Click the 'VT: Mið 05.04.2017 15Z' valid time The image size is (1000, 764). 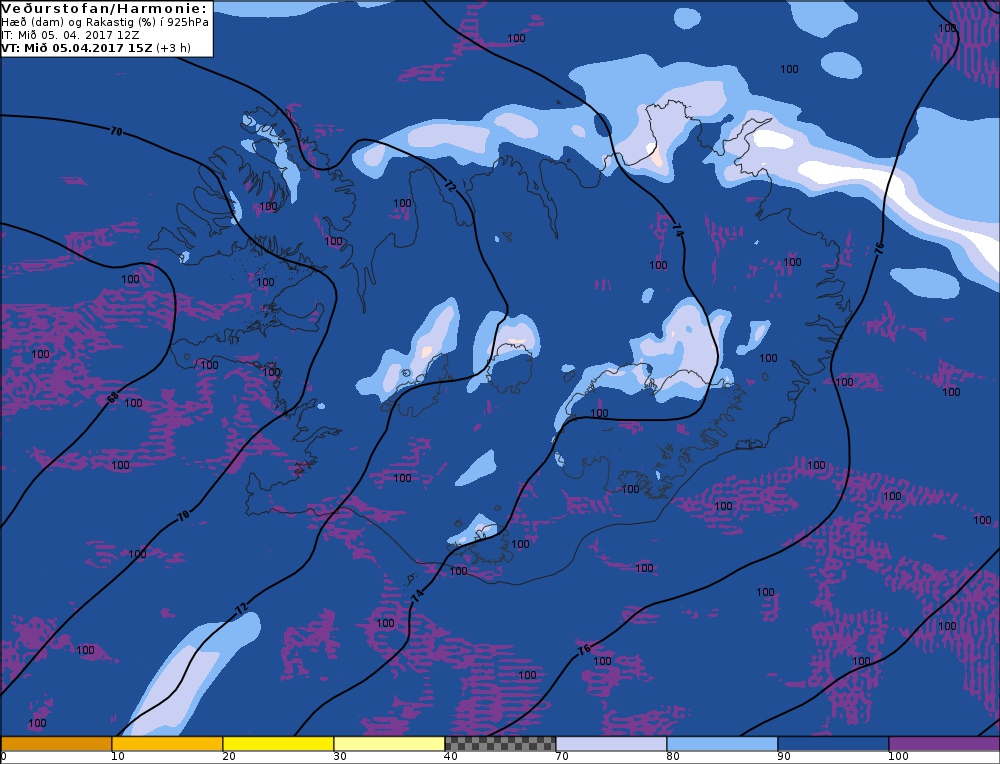tap(77, 48)
